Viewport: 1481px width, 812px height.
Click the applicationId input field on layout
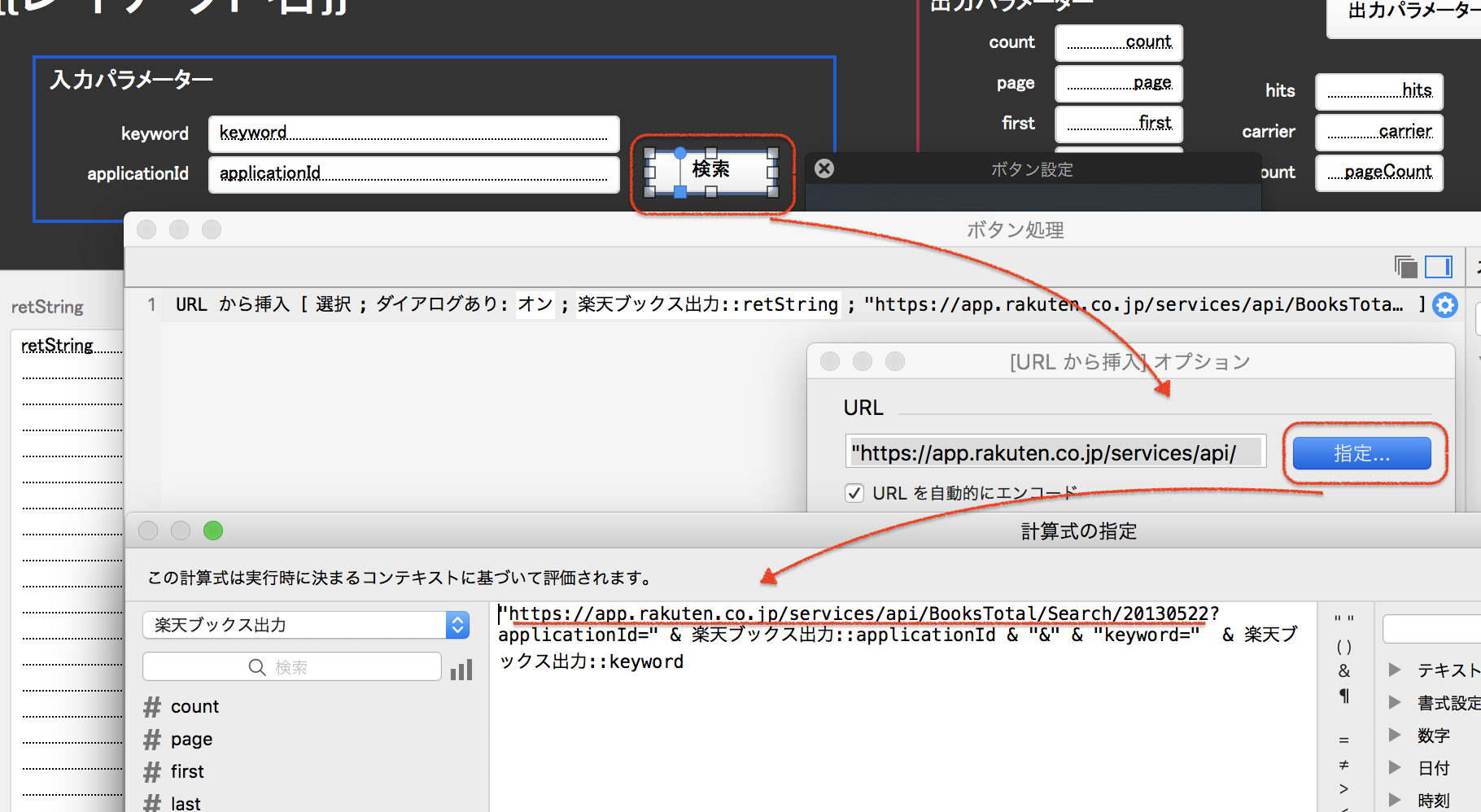click(x=413, y=174)
